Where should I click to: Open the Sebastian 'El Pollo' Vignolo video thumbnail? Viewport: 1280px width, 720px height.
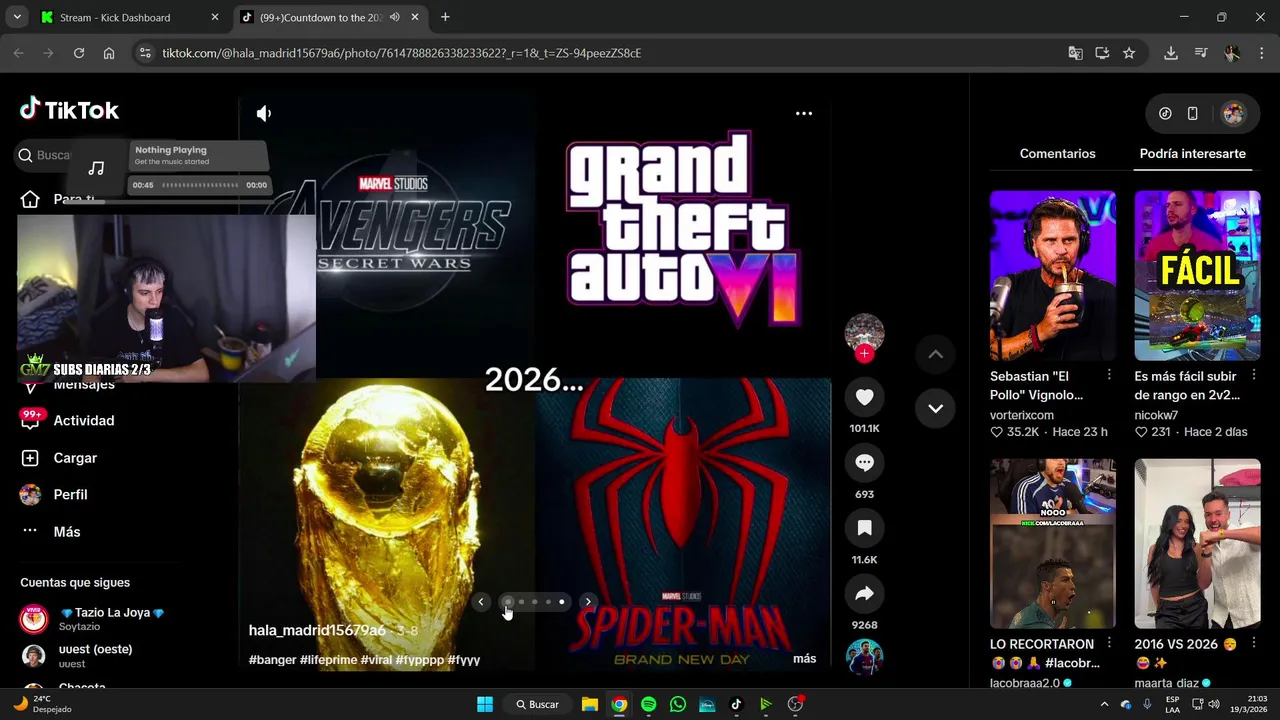coord(1053,275)
